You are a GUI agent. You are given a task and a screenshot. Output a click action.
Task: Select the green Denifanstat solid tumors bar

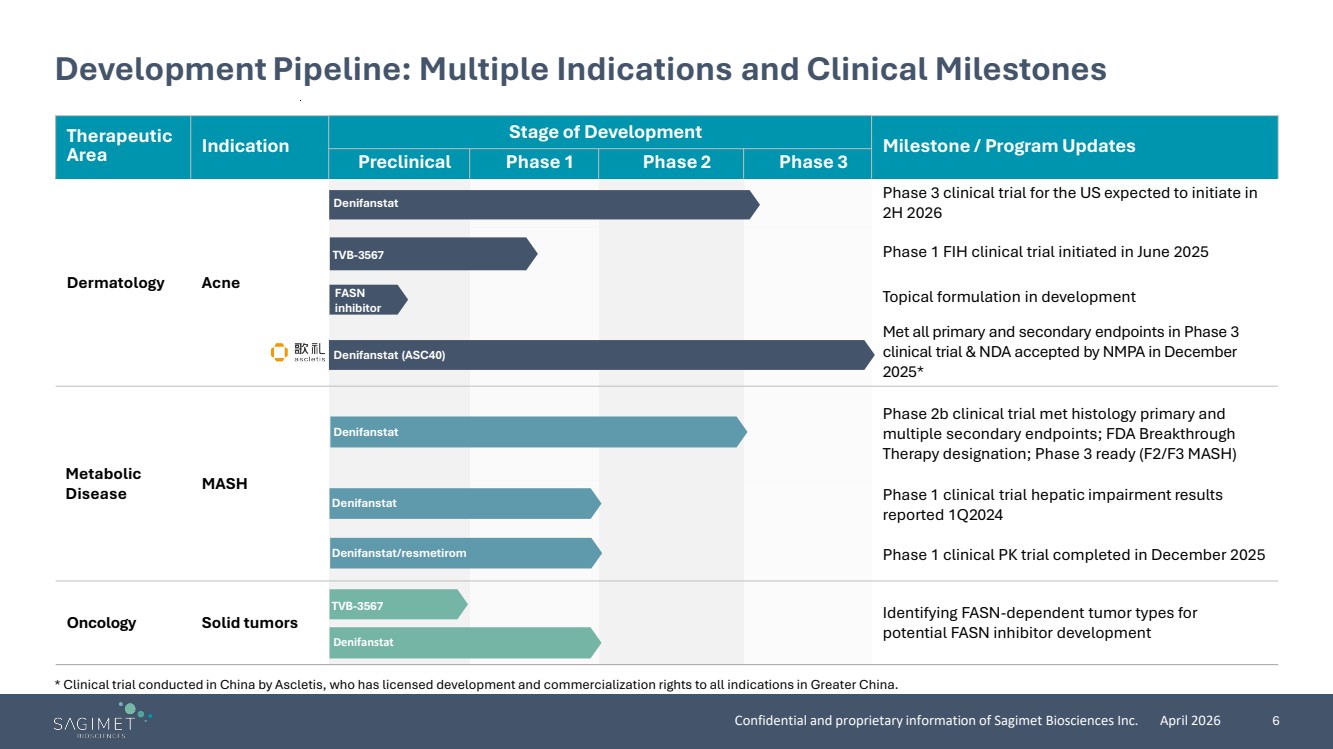coord(465,643)
